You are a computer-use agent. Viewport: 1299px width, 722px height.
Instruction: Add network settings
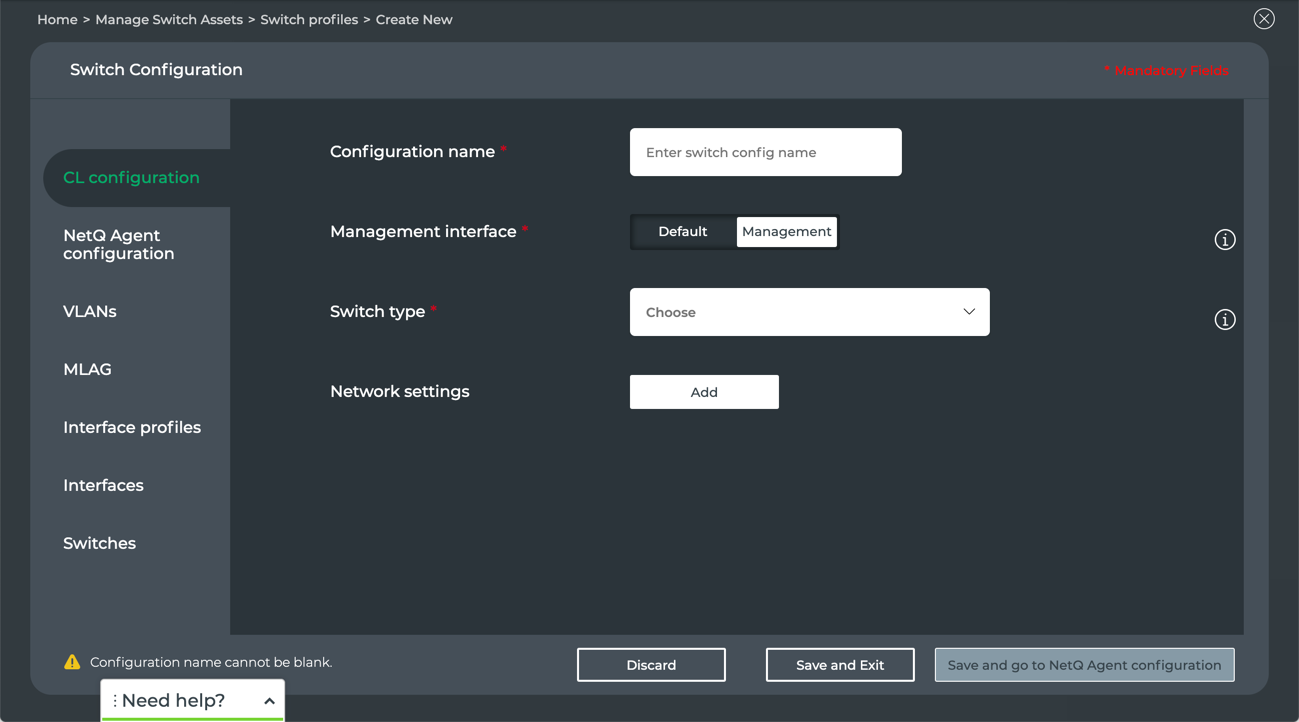pos(703,392)
